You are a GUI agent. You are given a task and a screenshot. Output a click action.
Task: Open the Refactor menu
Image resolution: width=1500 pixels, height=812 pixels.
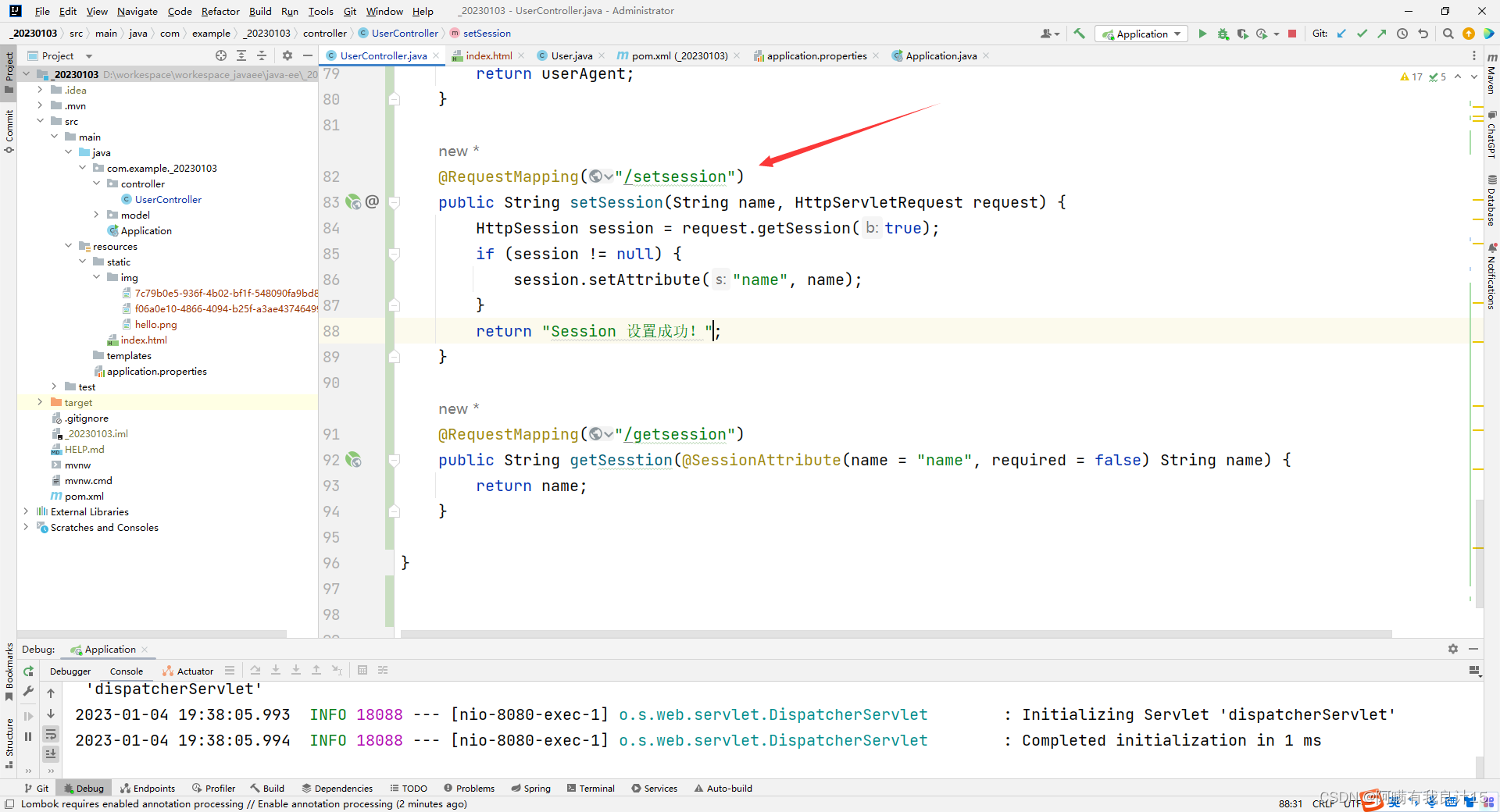[220, 11]
